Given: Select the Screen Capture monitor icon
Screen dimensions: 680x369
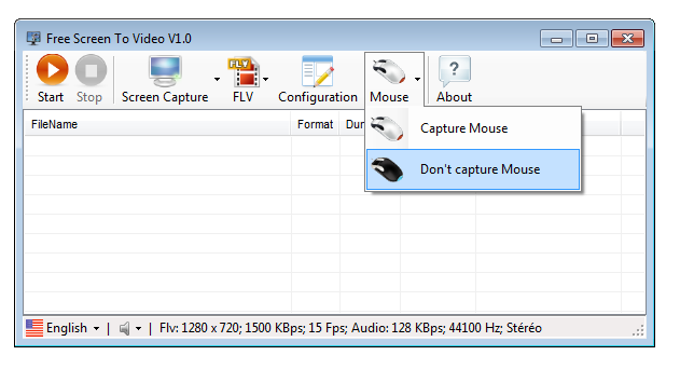Looking at the screenshot, I should 165,72.
